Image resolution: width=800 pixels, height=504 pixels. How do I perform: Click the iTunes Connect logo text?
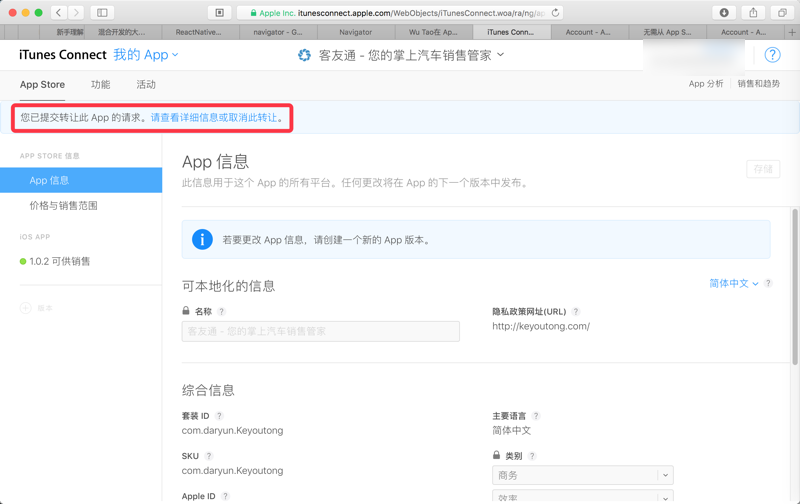pos(63,55)
